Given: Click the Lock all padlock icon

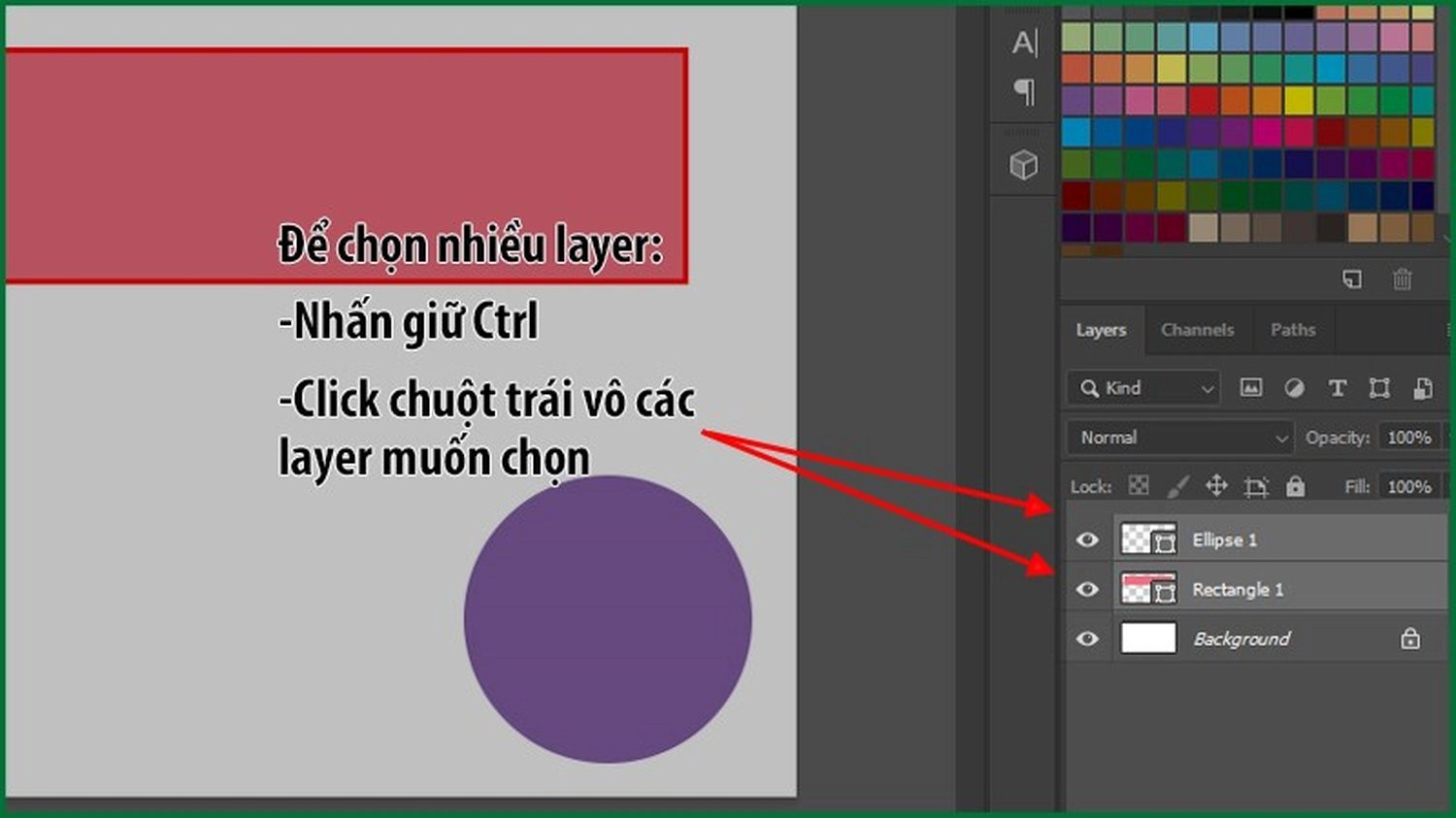Looking at the screenshot, I should [x=1296, y=485].
